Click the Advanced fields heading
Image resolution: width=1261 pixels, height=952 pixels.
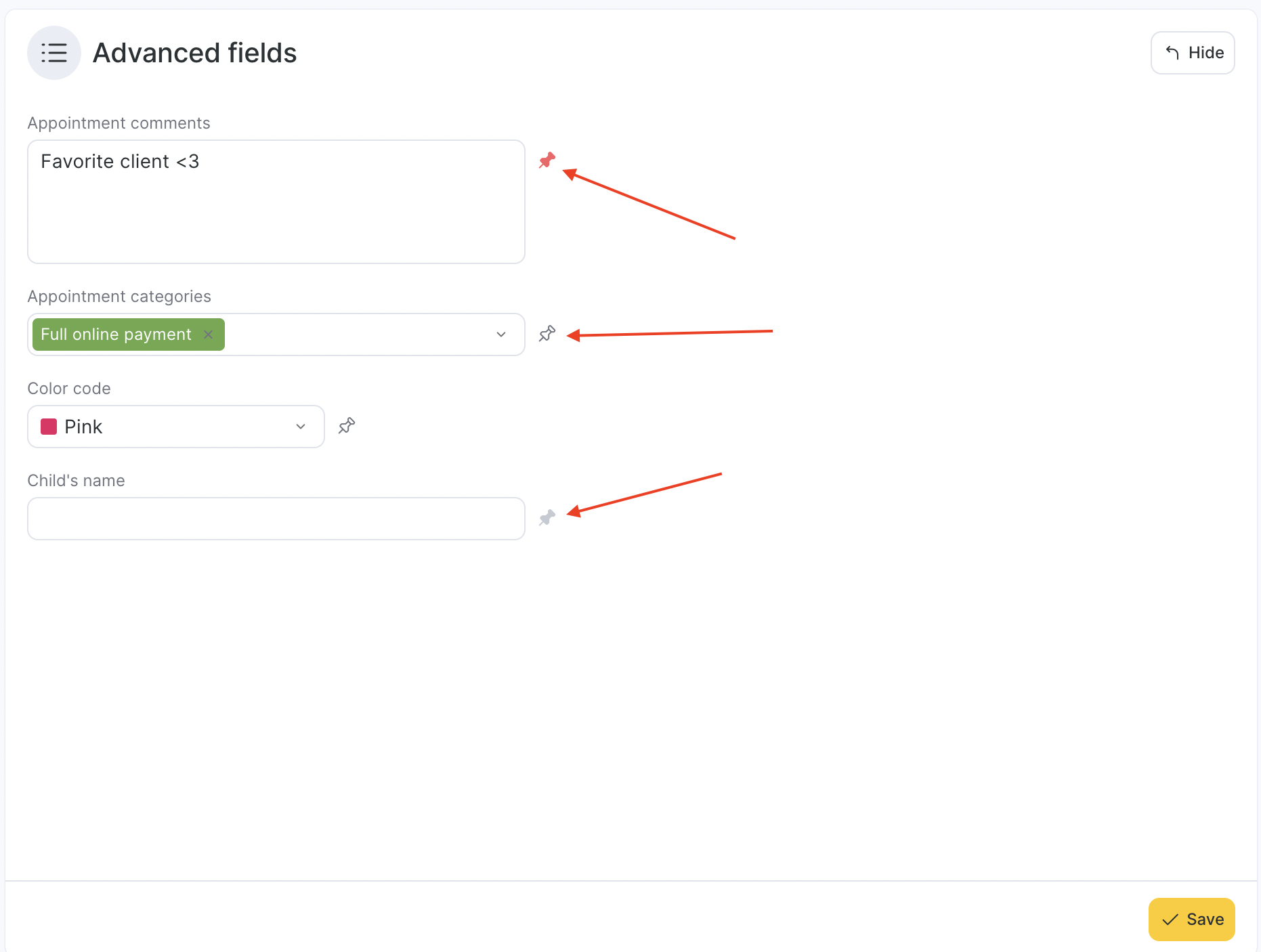click(195, 53)
